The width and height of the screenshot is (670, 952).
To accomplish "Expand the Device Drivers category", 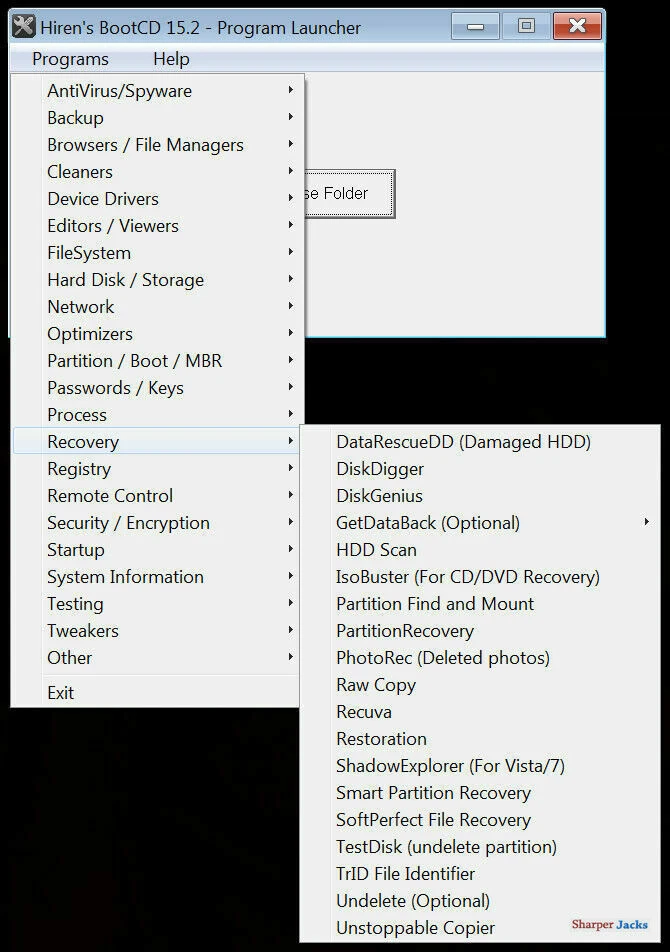I will pos(158,199).
